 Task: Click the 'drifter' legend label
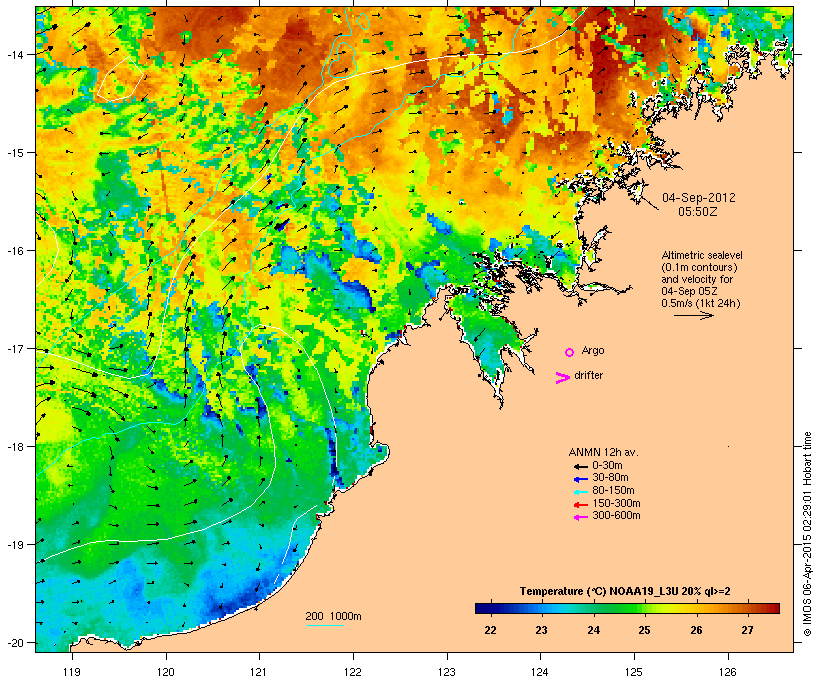coord(588,375)
